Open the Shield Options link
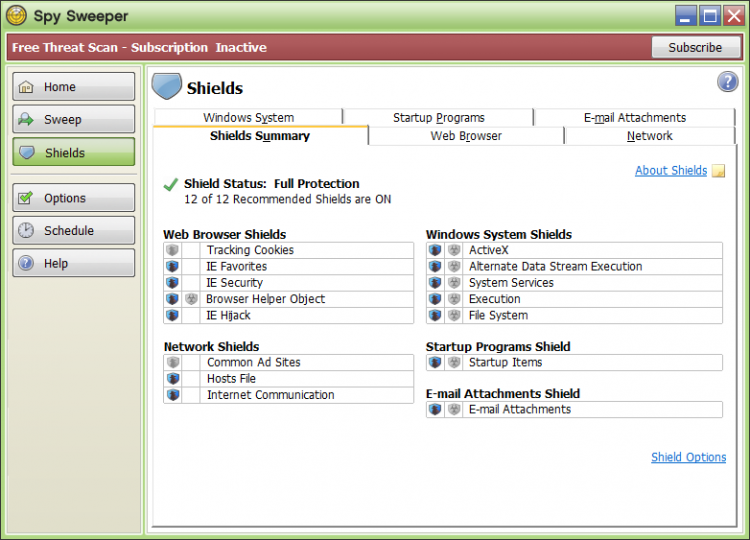750x540 pixels. point(688,457)
